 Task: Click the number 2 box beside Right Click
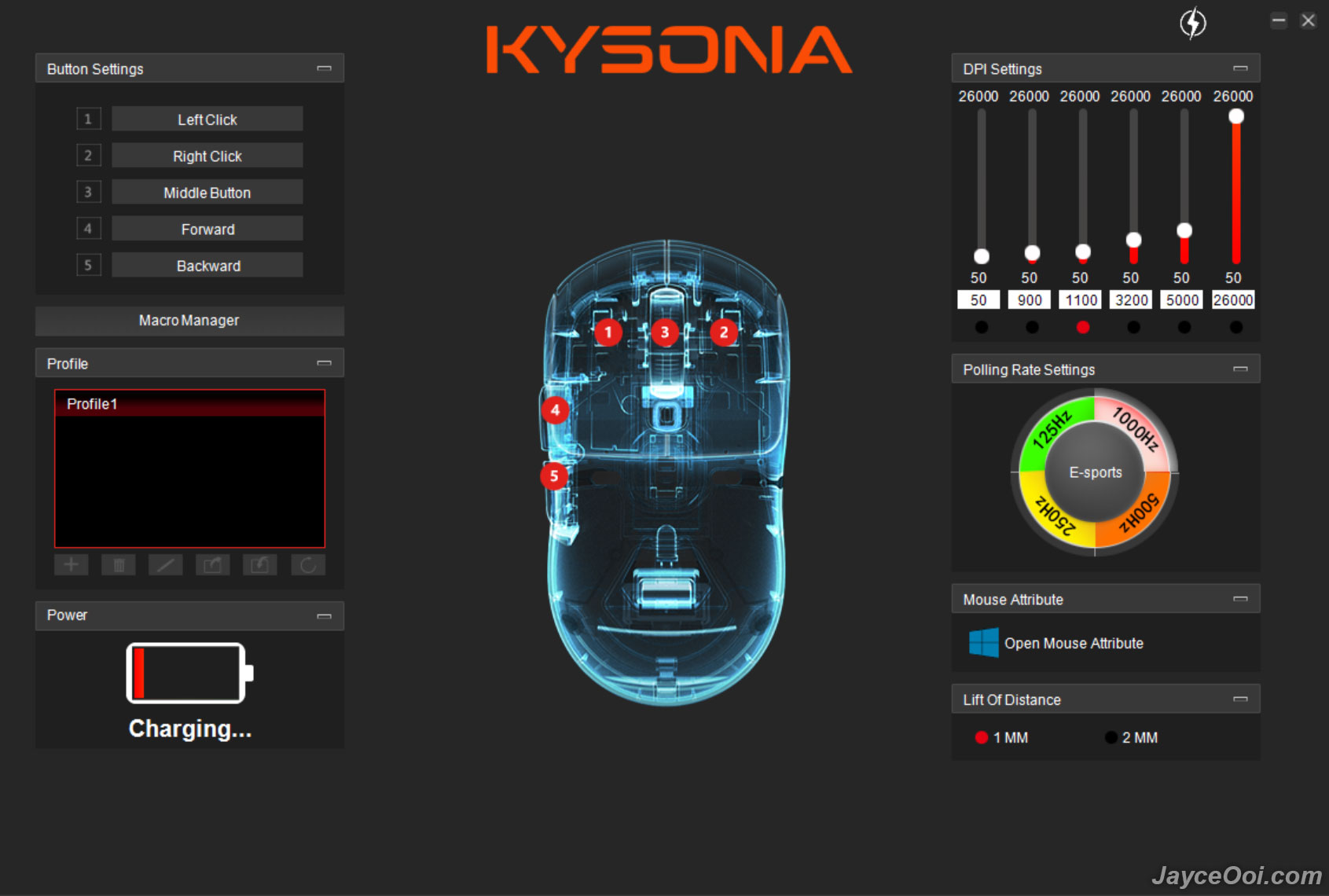(88, 156)
